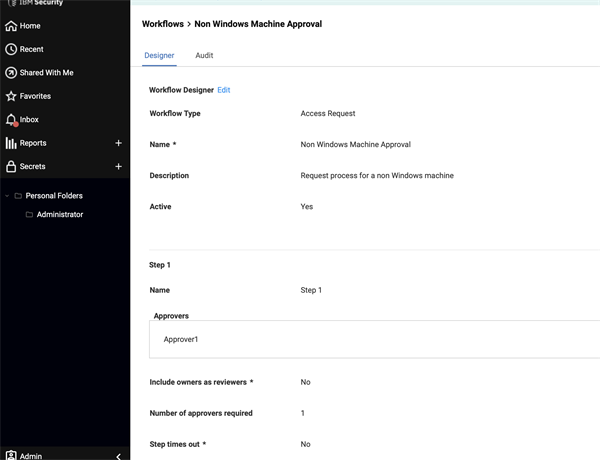Click the Edit link beside Workflow Designer
This screenshot has height=460, width=600.
click(x=224, y=90)
